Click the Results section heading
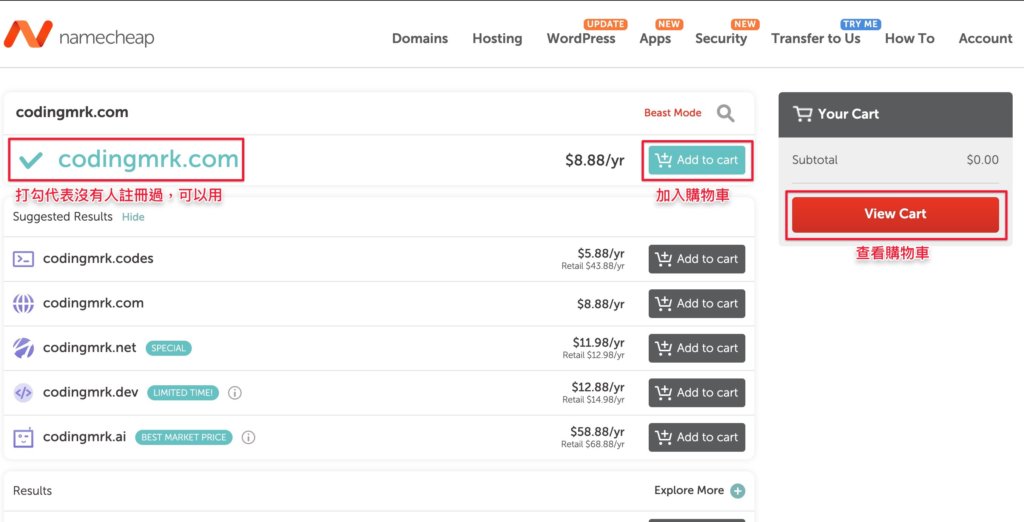 (32, 491)
